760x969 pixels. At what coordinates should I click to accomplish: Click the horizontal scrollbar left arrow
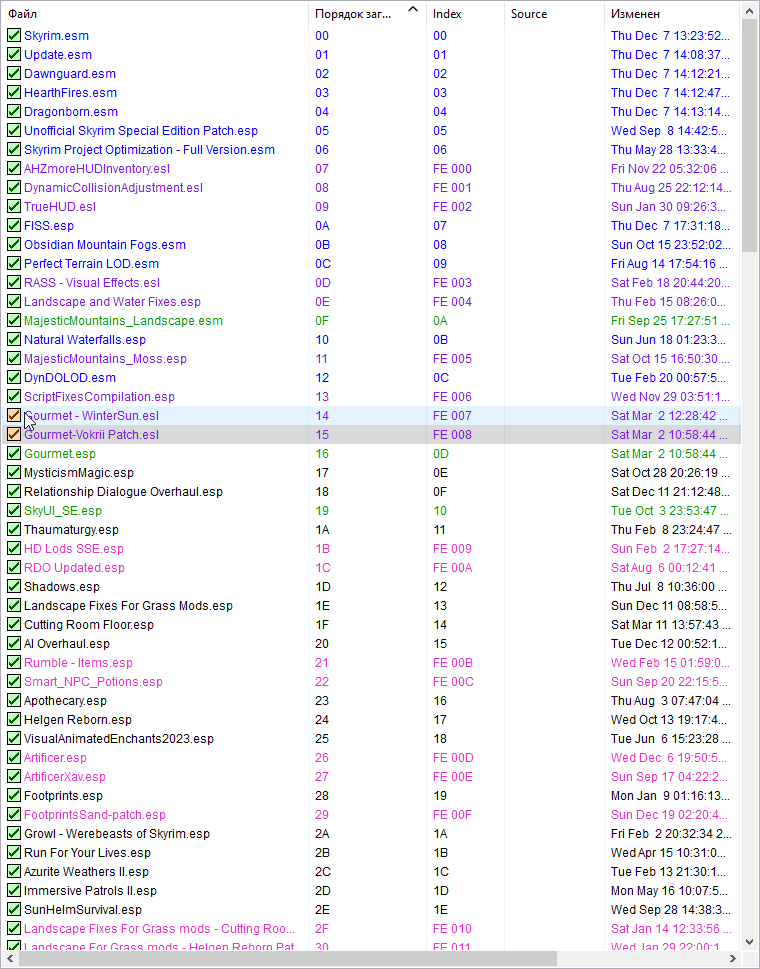tap(9, 959)
